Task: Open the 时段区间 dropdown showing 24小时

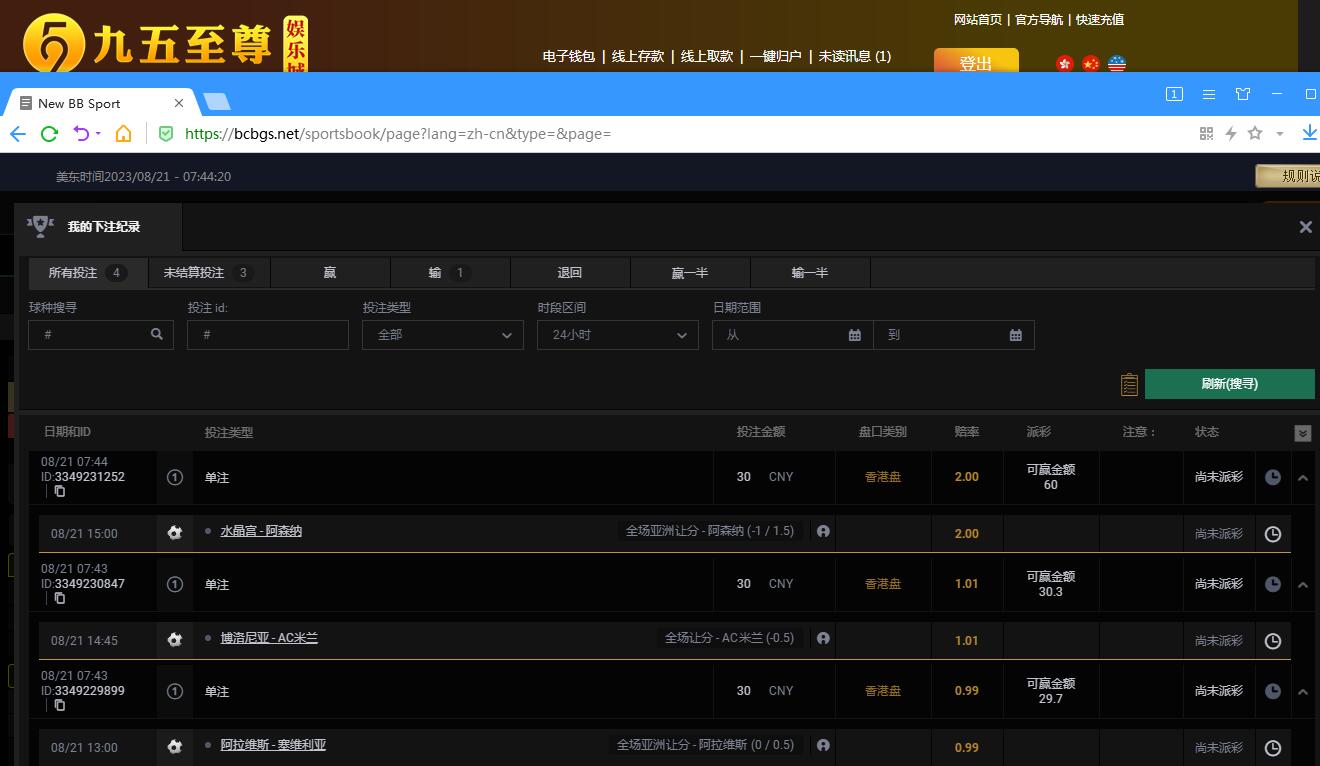Action: tap(617, 335)
